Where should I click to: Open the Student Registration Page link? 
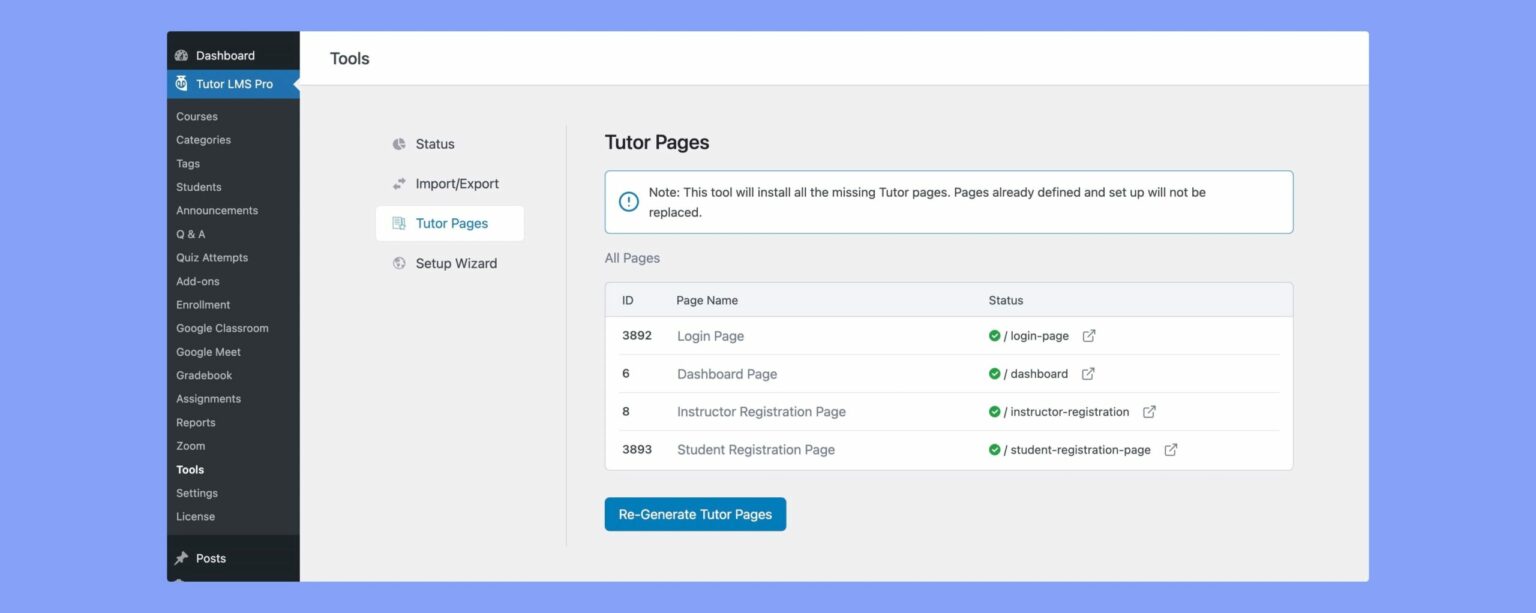(x=755, y=449)
